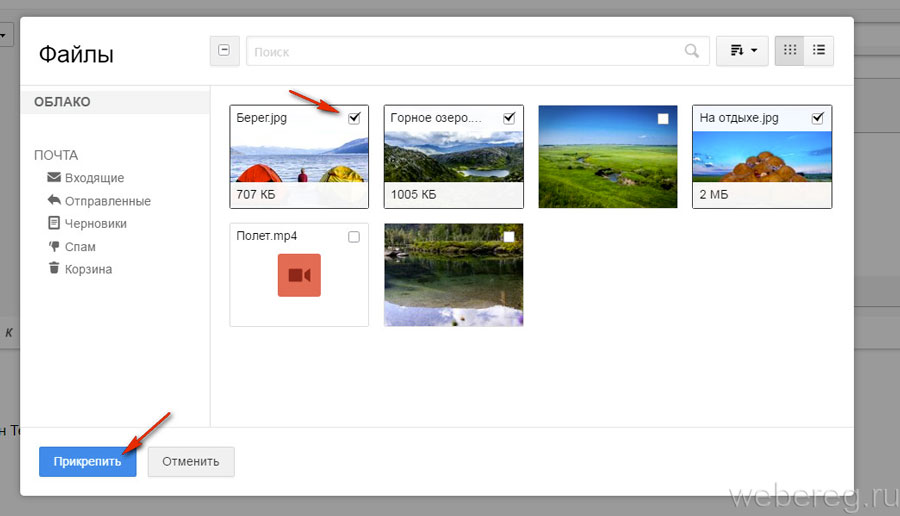Click the Корзина trash icon
Image resolution: width=900 pixels, height=516 pixels.
54,267
